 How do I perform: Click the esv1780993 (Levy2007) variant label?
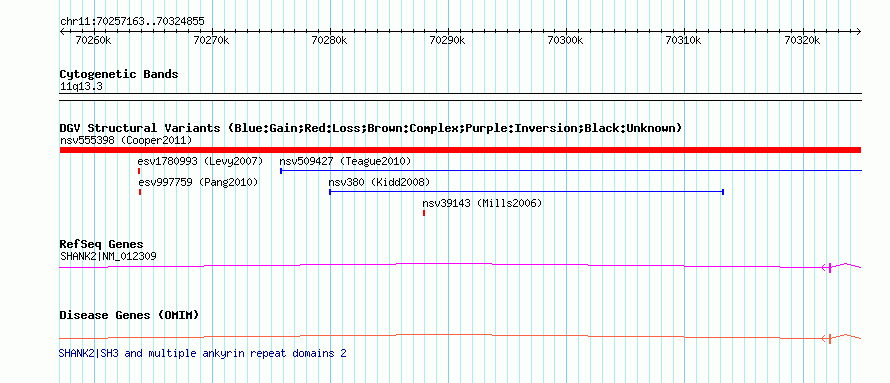pyautogui.click(x=200, y=162)
